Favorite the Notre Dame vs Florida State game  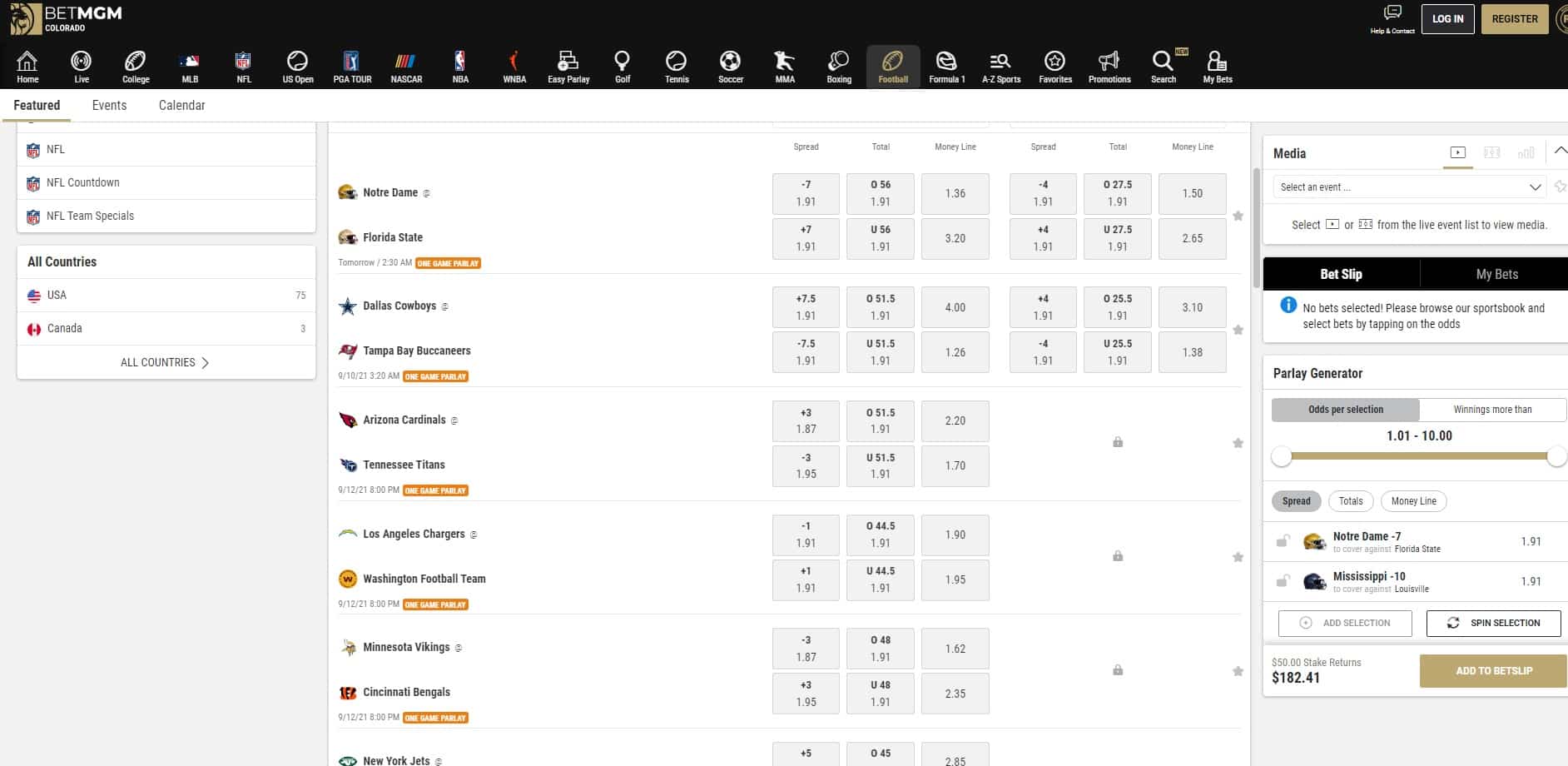(x=1238, y=216)
